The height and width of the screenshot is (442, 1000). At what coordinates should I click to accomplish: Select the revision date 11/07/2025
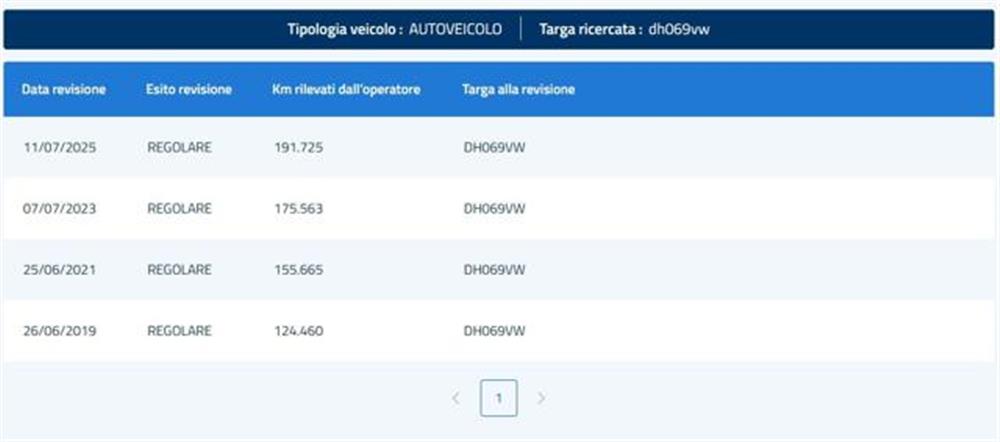click(x=60, y=148)
